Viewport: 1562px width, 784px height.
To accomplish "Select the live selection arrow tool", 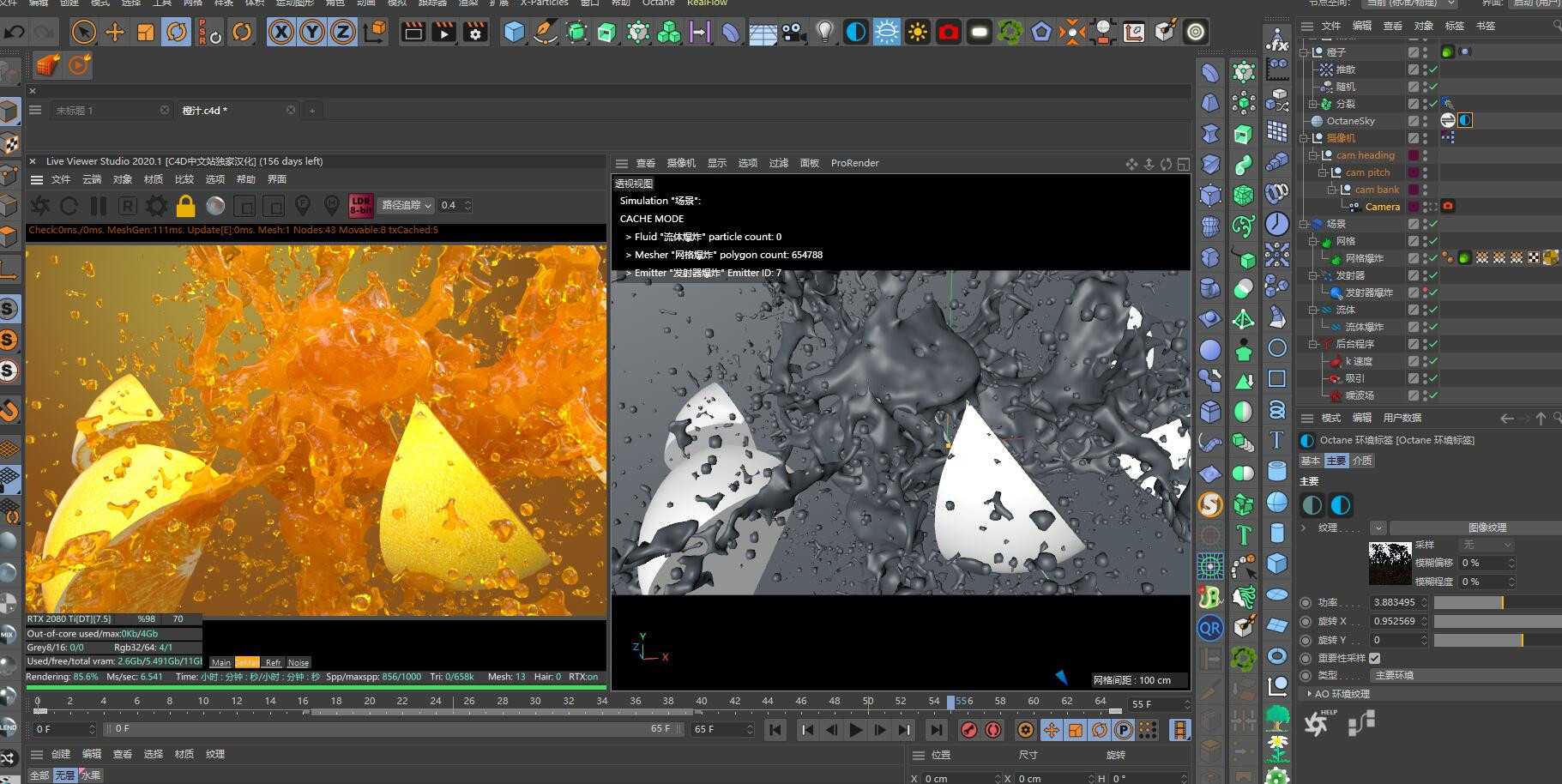I will (x=83, y=33).
